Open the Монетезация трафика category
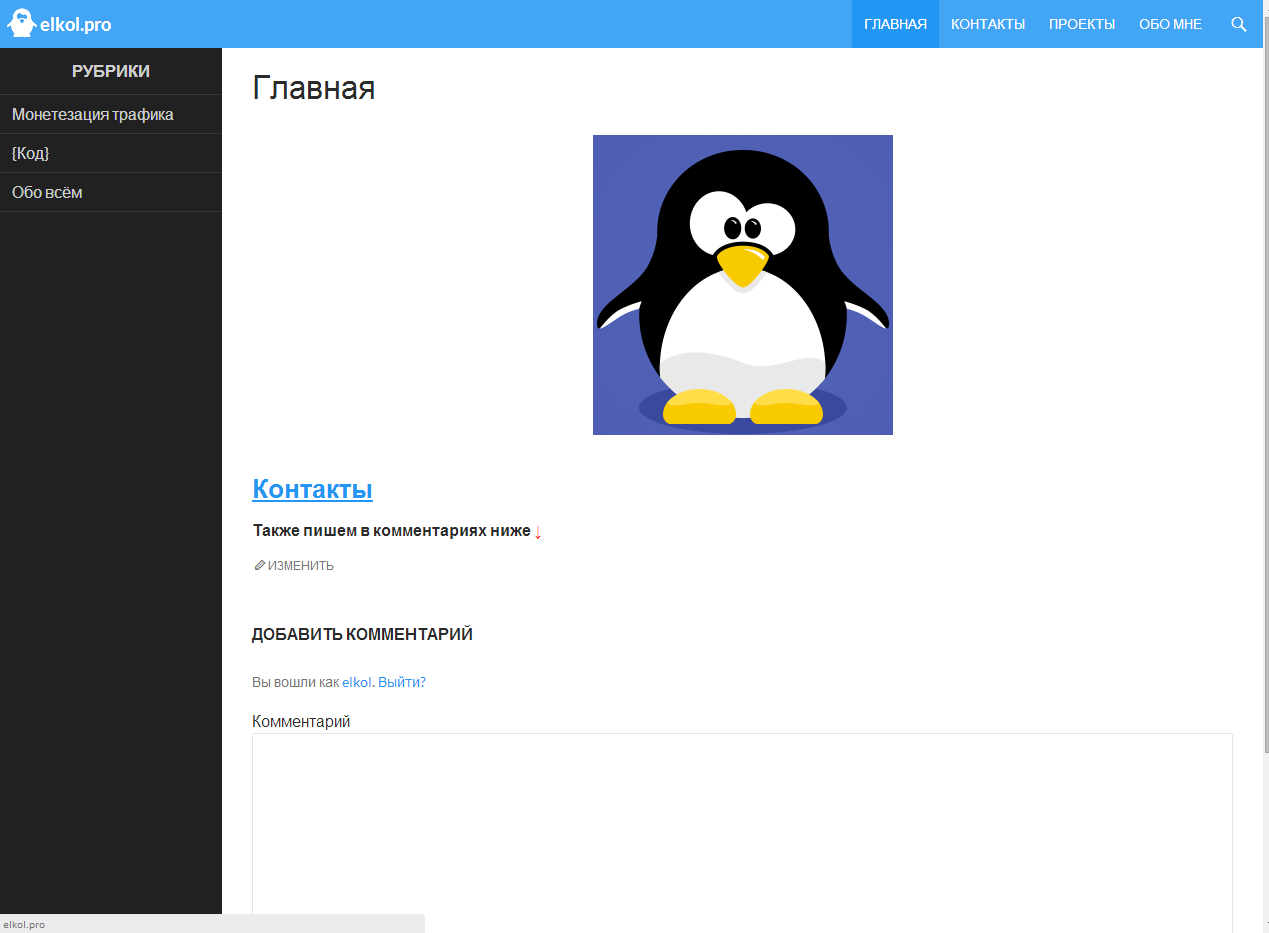Viewport: 1269px width, 933px height. (x=93, y=114)
